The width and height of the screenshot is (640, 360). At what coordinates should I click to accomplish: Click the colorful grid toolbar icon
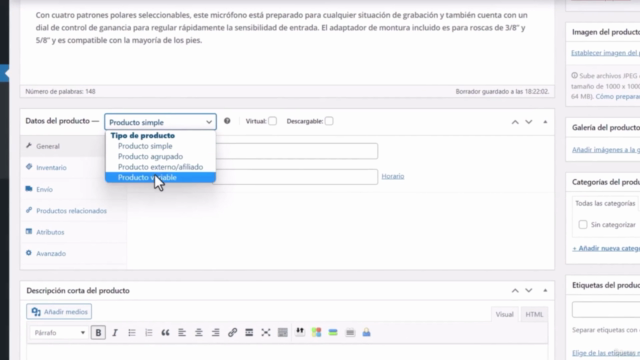(x=316, y=333)
